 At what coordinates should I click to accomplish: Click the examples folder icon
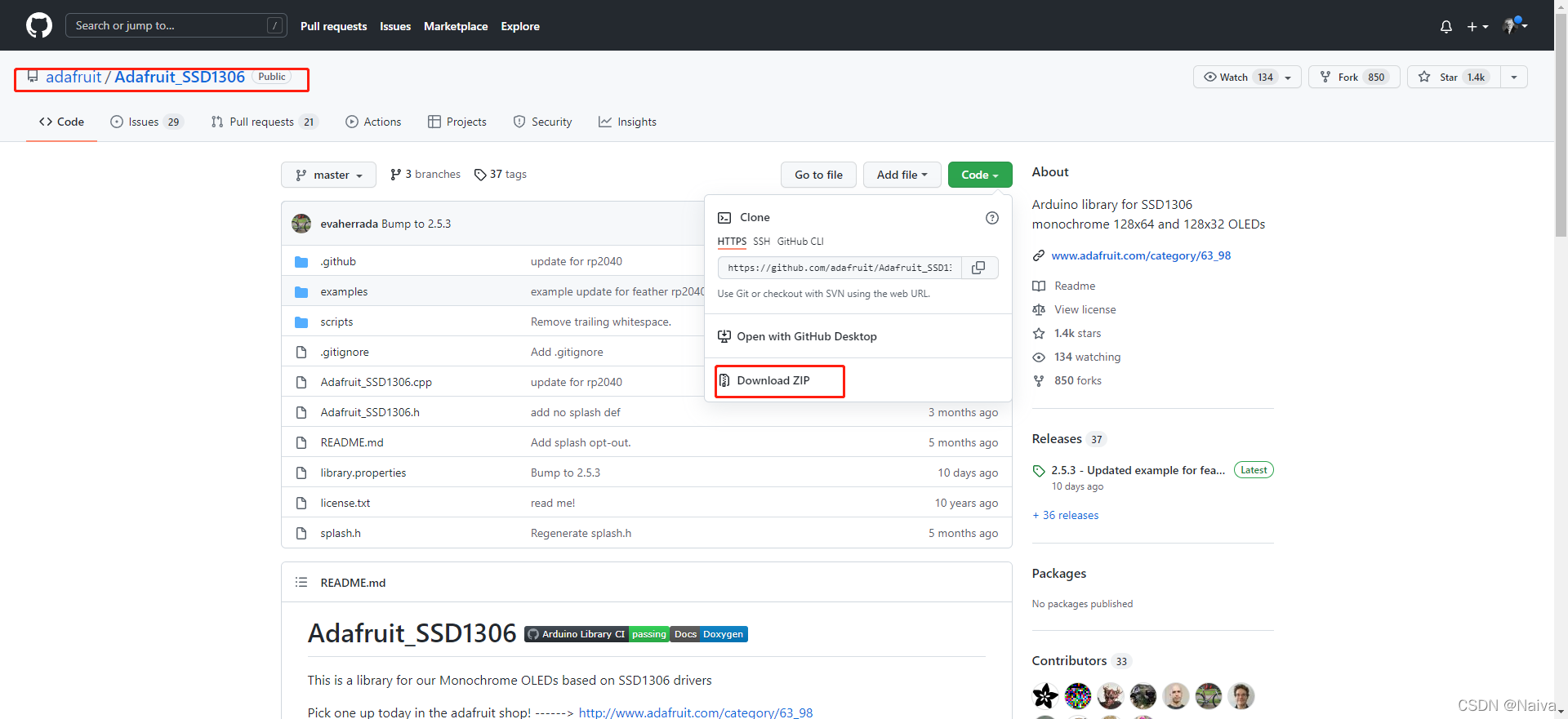click(301, 292)
